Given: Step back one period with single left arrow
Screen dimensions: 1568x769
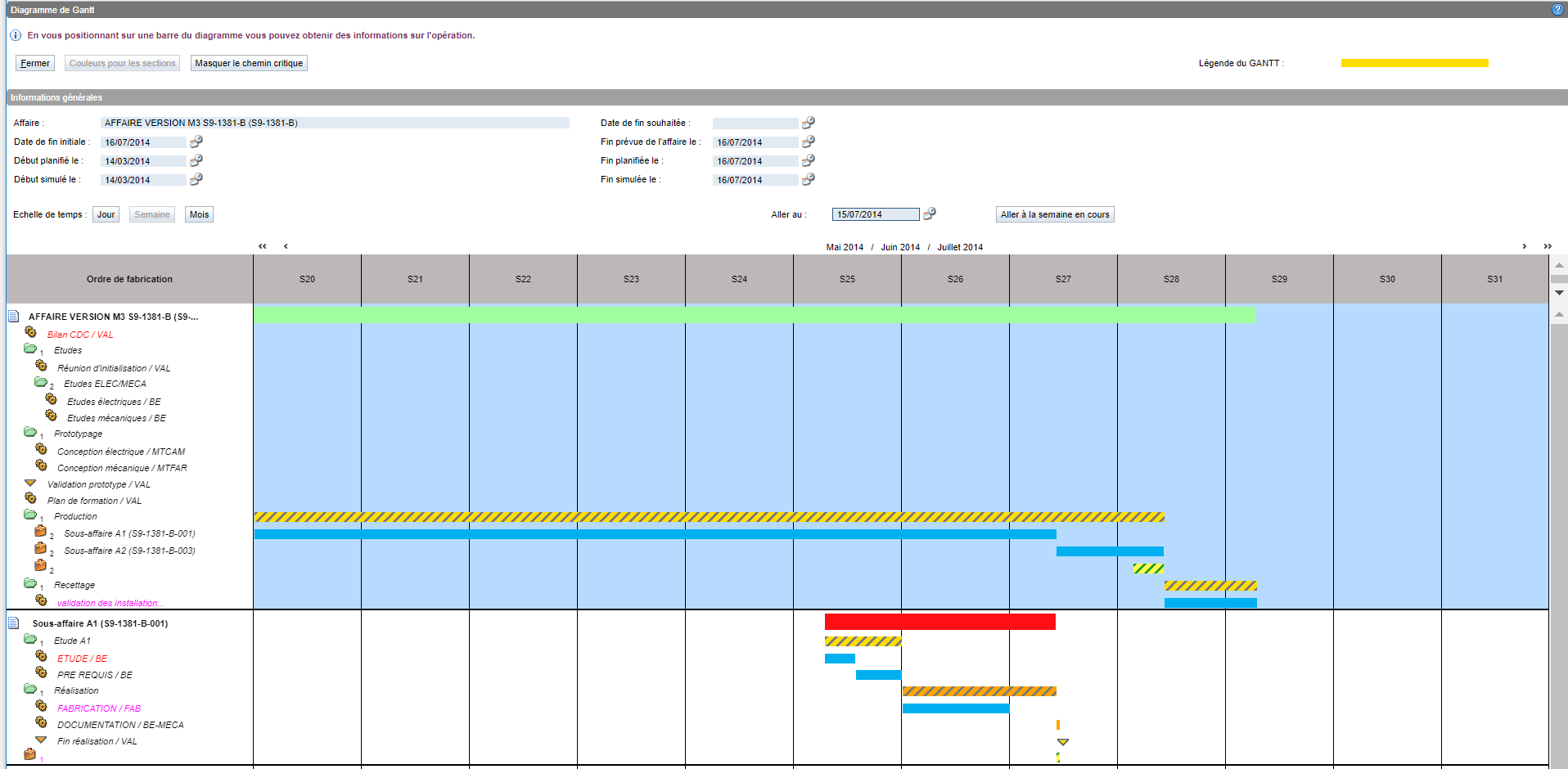Looking at the screenshot, I should point(286,246).
